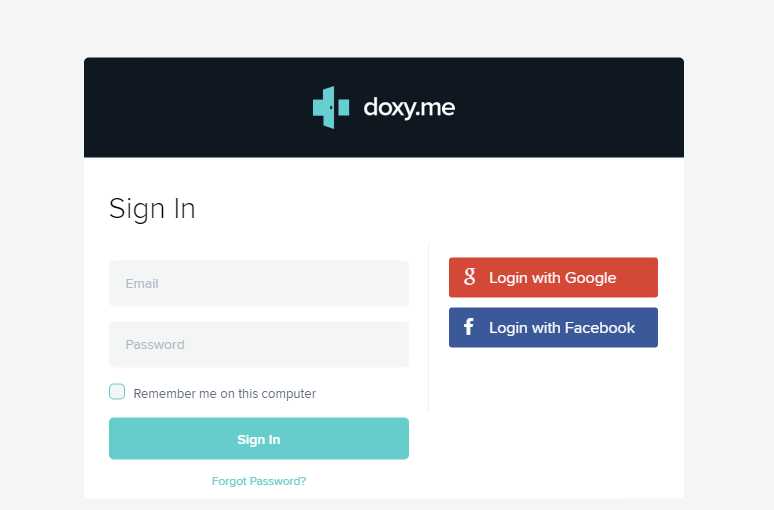Viewport: 774px width, 510px height.
Task: Choose Login with Facebook button
Action: (553, 328)
